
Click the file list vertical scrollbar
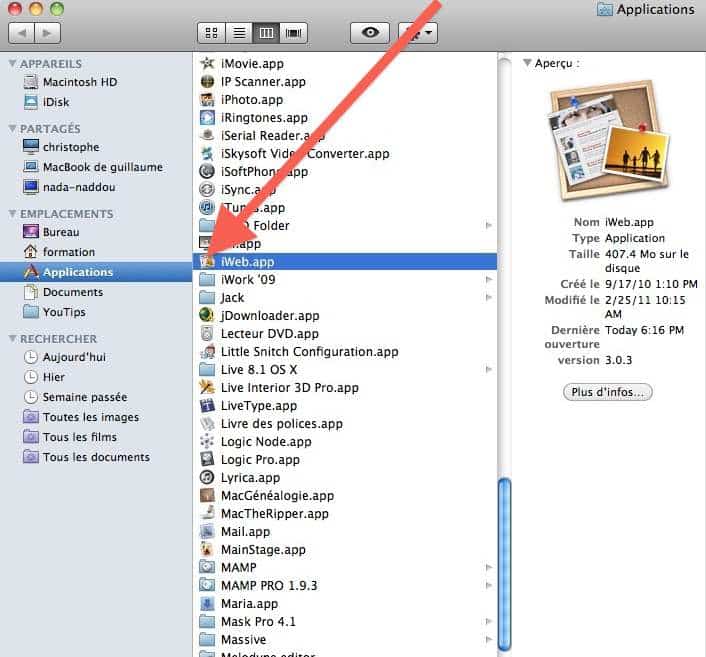(x=505, y=565)
